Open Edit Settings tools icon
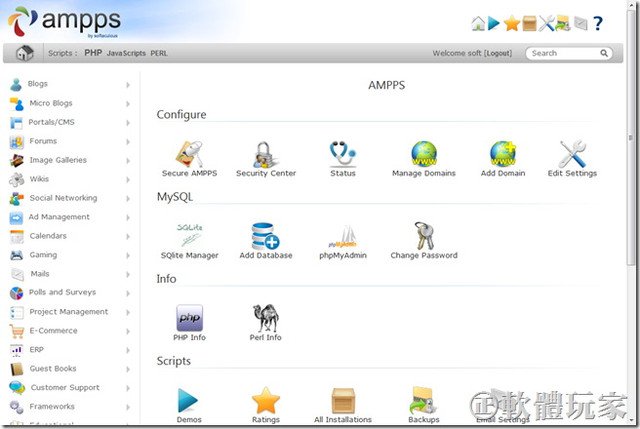The height and width of the screenshot is (429, 640). [572, 154]
